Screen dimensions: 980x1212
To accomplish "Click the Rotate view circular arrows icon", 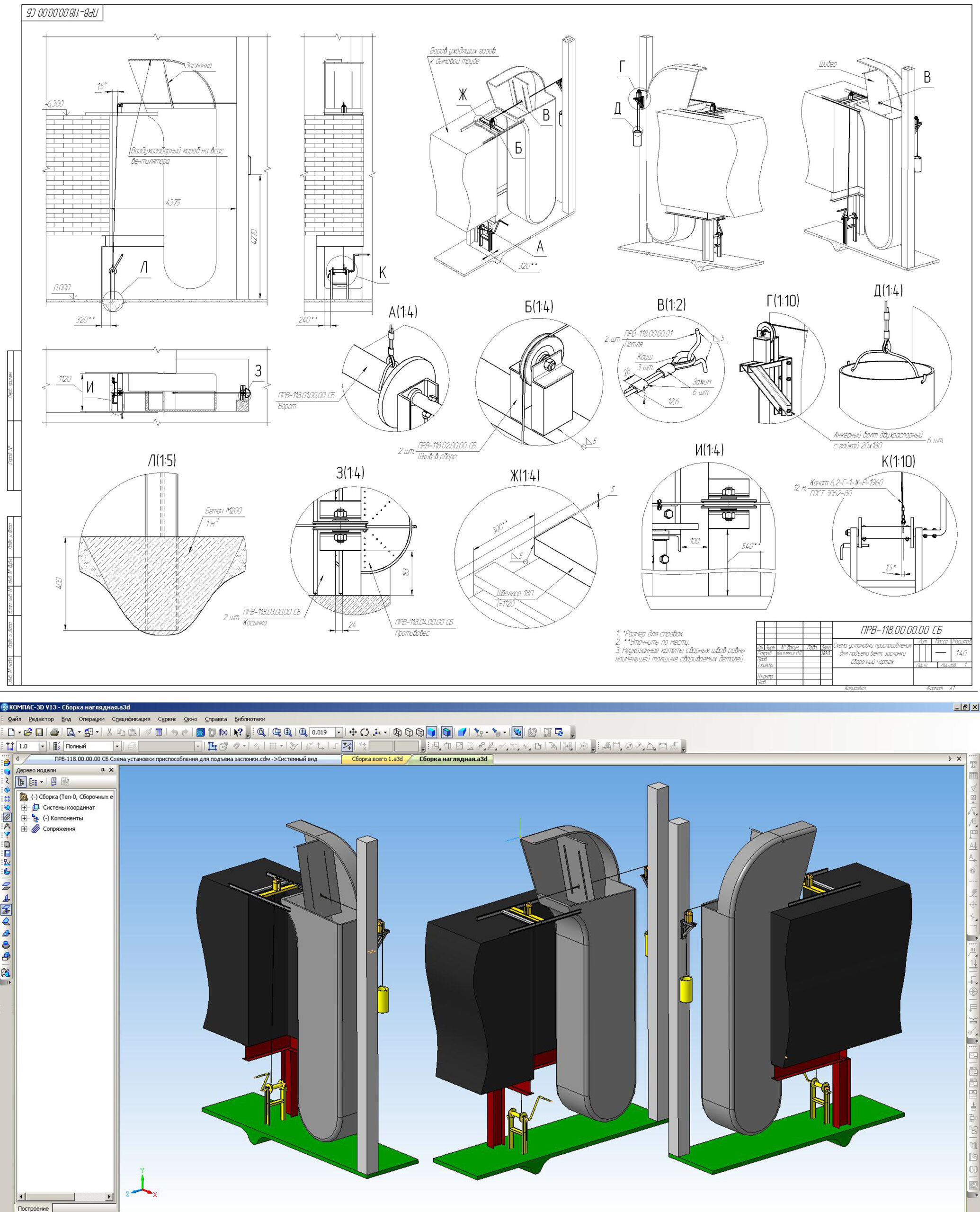I will tap(365, 732).
